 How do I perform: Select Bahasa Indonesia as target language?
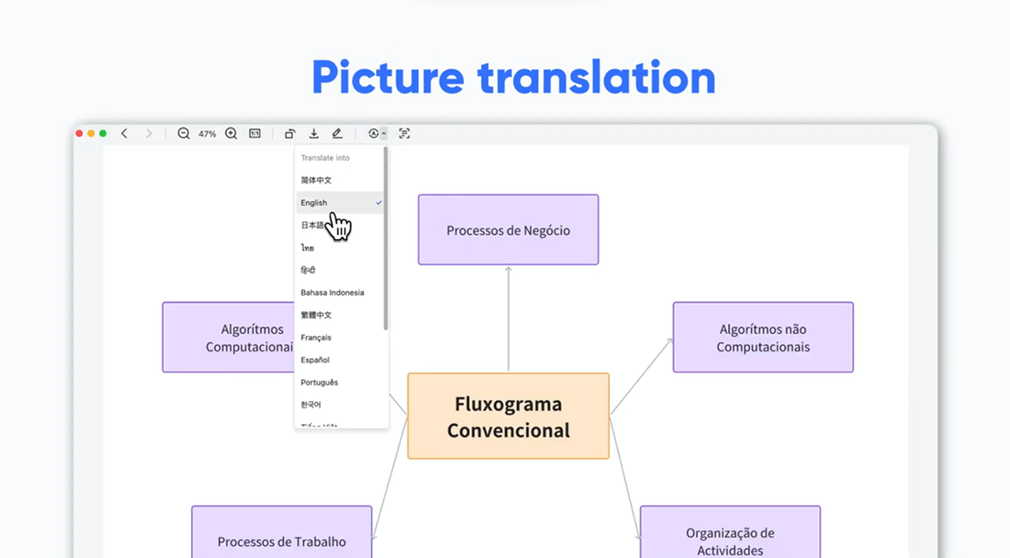pos(332,293)
